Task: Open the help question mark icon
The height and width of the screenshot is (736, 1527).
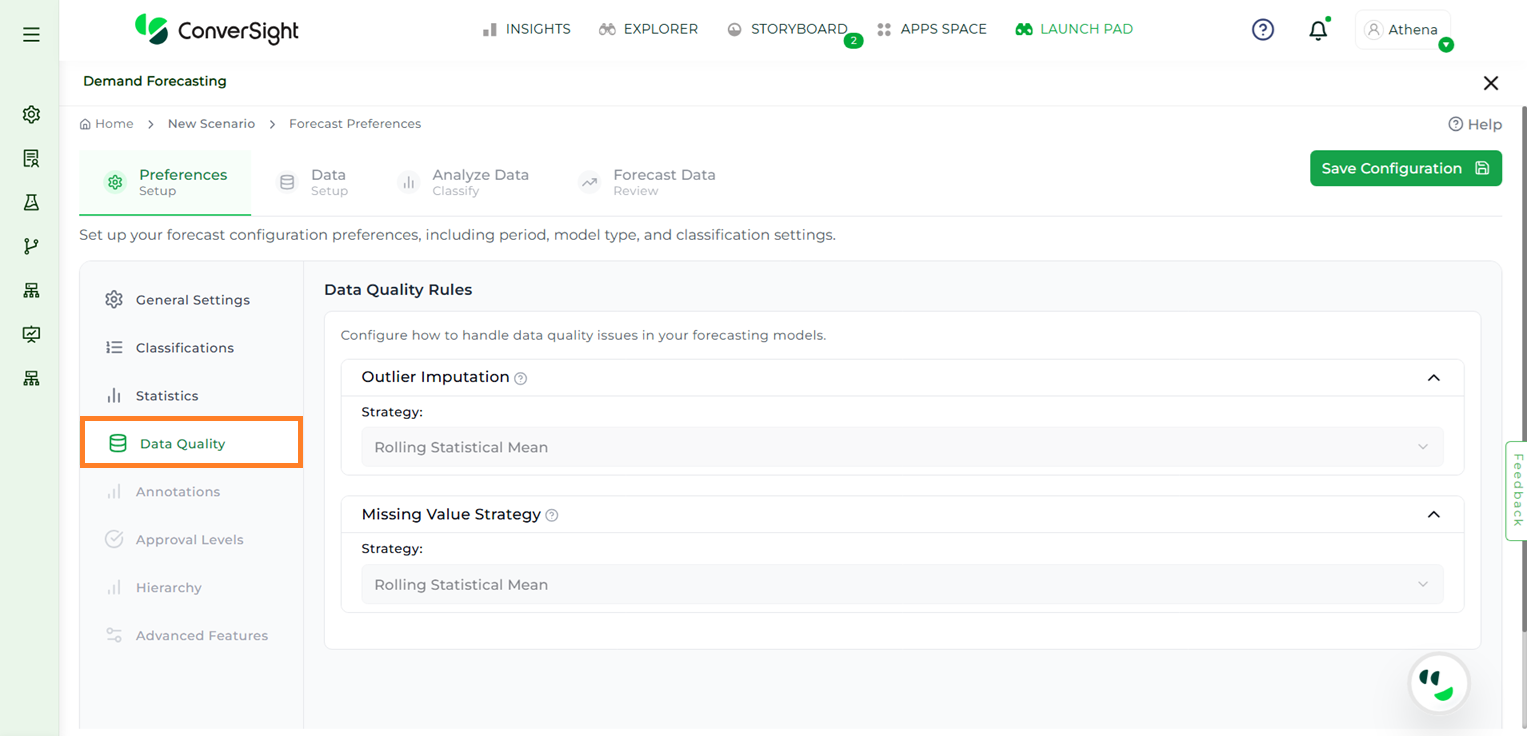Action: [1263, 30]
